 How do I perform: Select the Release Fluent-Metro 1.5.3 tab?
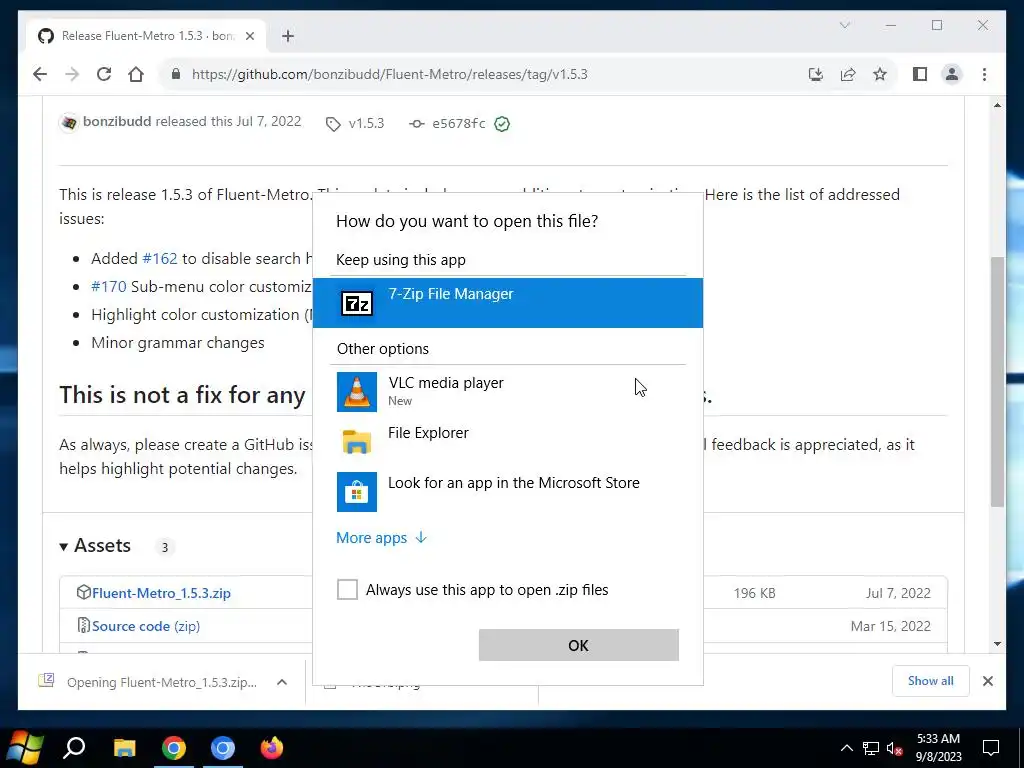pyautogui.click(x=147, y=36)
